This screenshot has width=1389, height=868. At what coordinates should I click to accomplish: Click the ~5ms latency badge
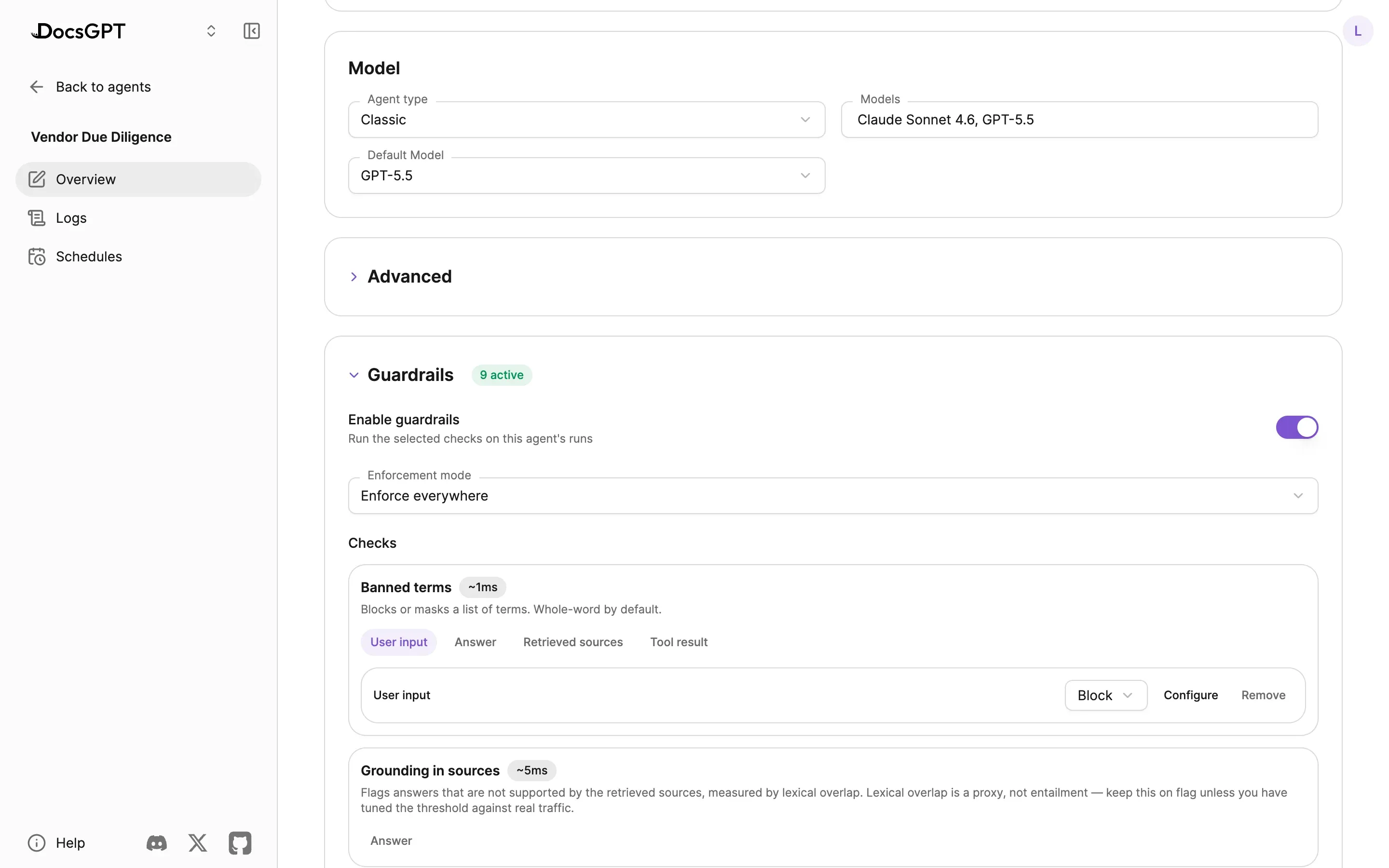(x=531, y=771)
